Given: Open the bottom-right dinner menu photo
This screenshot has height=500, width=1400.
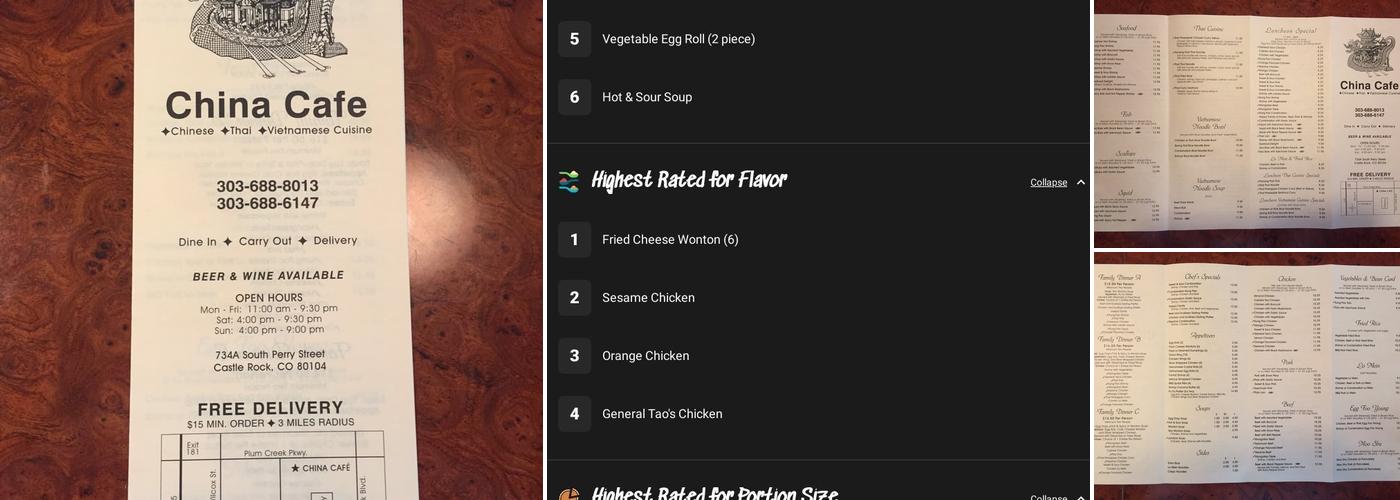Looking at the screenshot, I should 1246,376.
